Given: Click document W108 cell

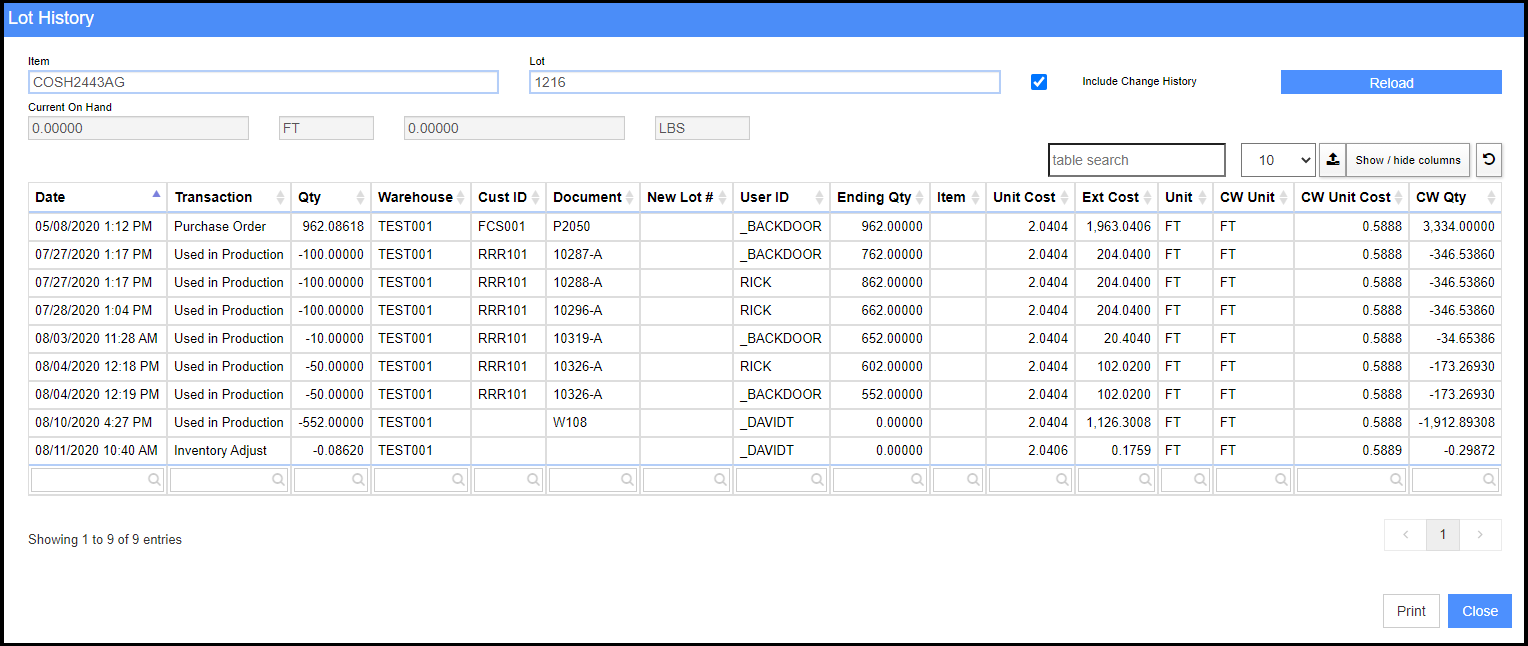Looking at the screenshot, I should click(593, 422).
